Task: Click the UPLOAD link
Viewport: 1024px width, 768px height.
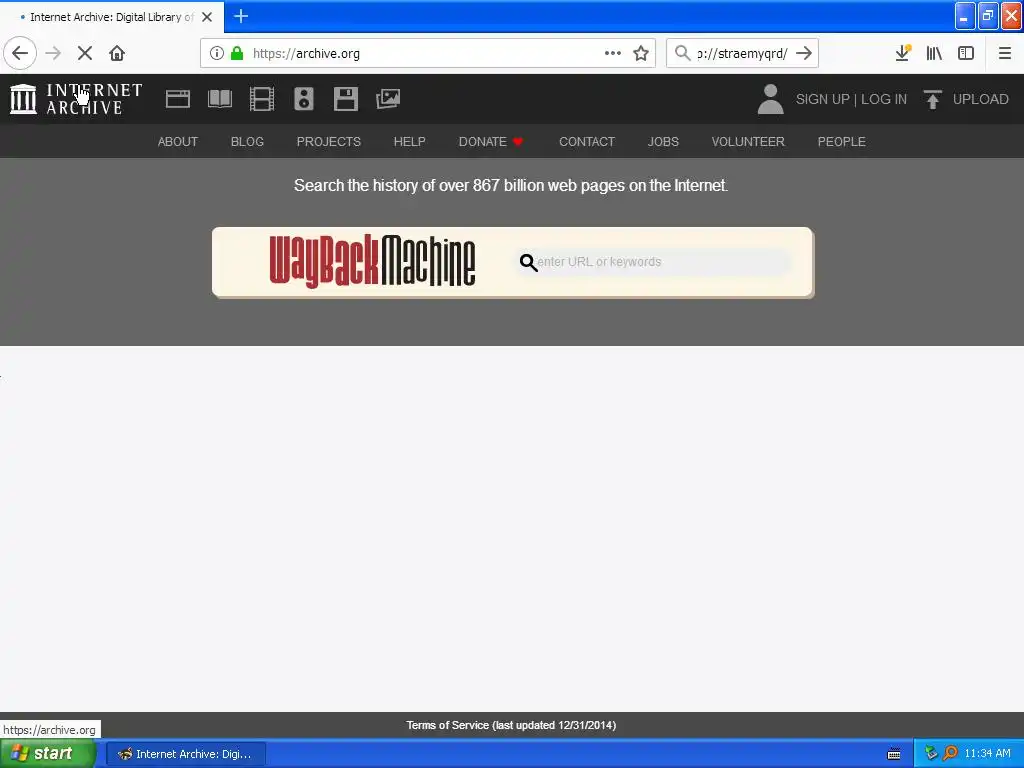Action: (x=980, y=99)
